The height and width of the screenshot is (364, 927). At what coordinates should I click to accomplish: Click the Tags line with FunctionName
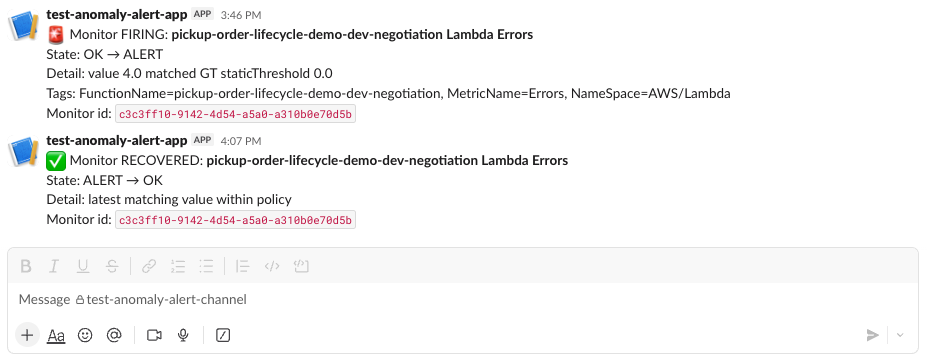388,93
